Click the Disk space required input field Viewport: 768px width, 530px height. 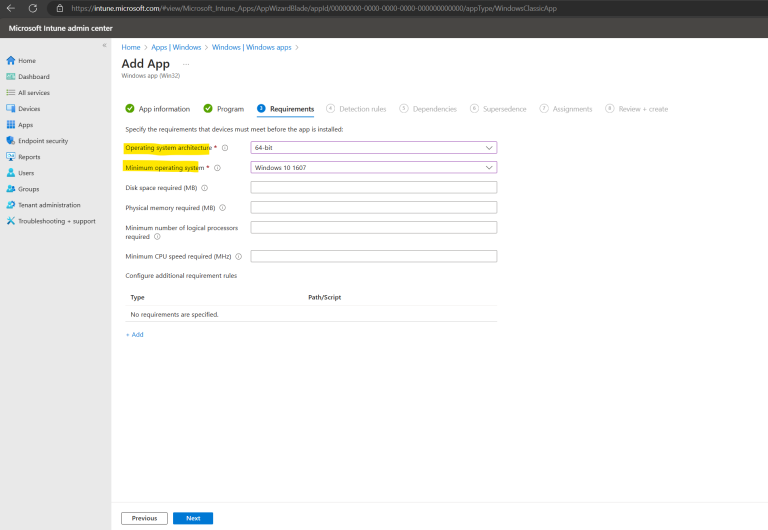[x=373, y=187]
